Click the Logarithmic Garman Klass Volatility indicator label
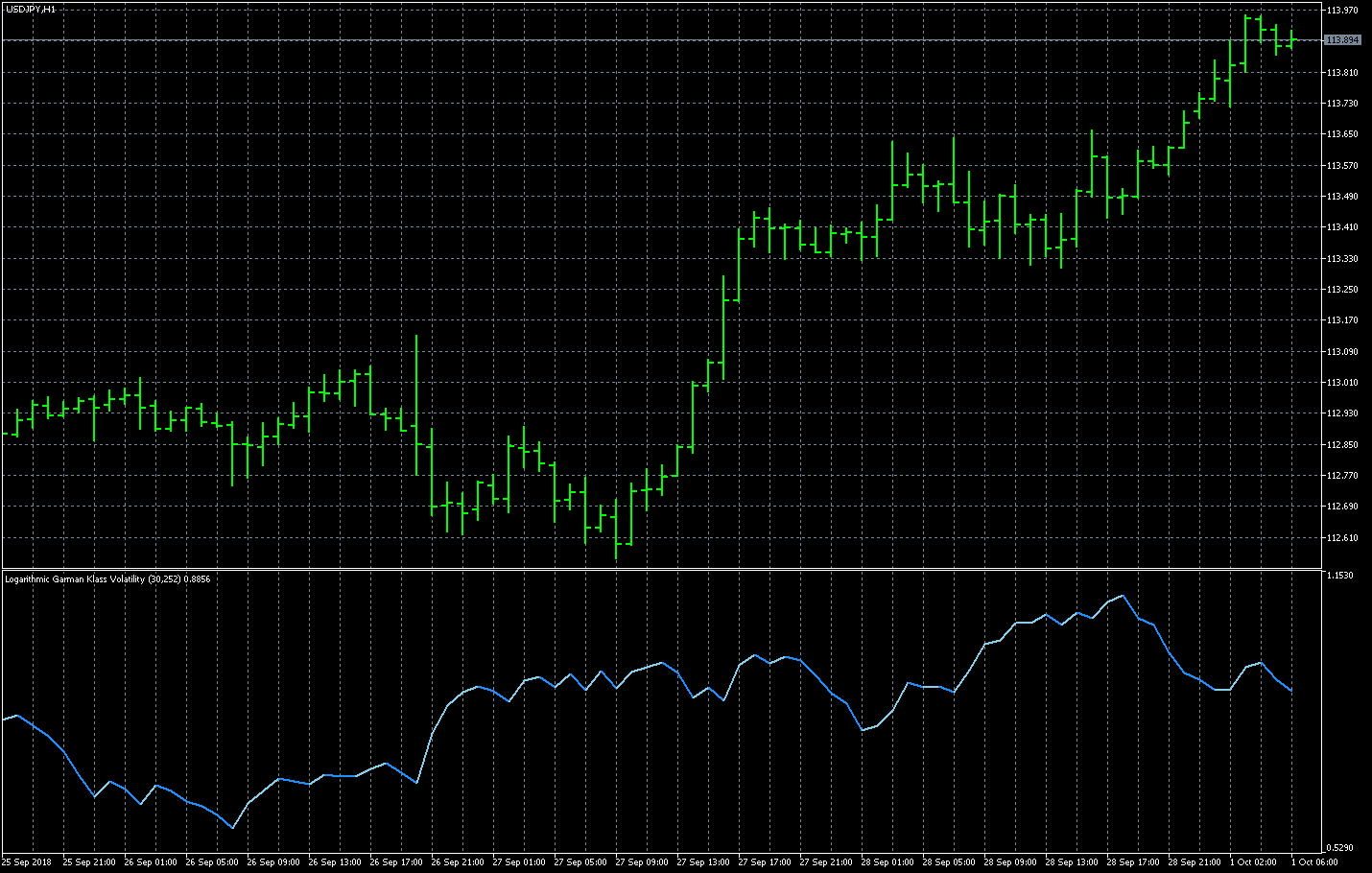This screenshot has height=873, width=1372. pyautogui.click(x=107, y=579)
